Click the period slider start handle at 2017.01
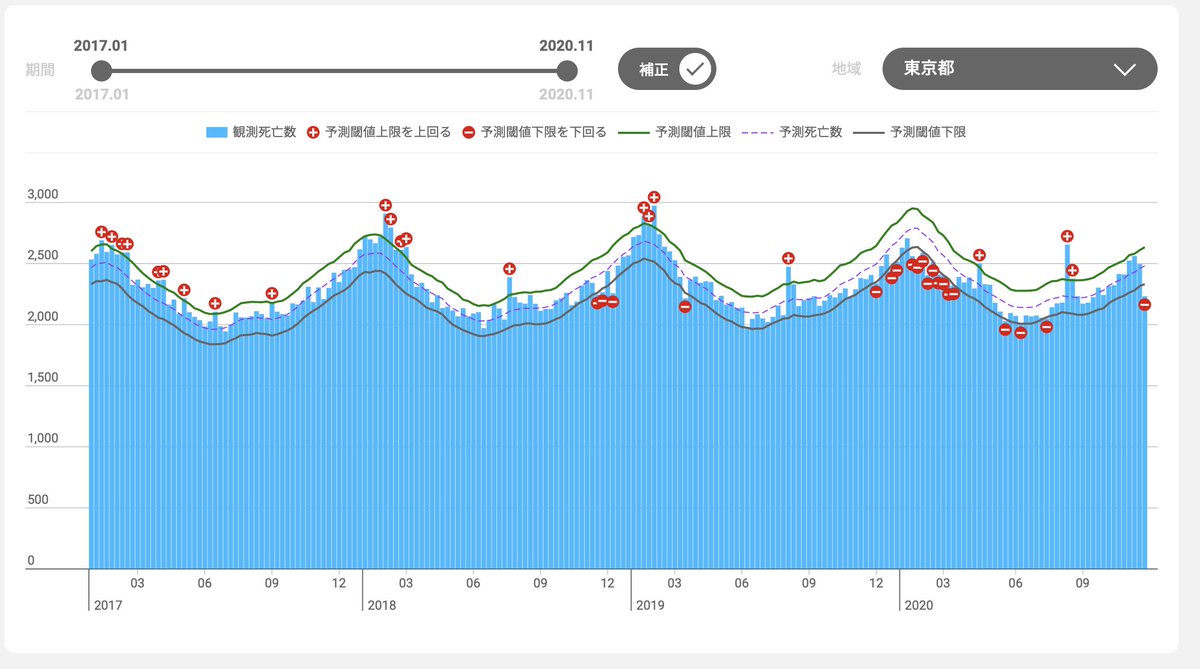This screenshot has width=1200, height=669. [101, 70]
